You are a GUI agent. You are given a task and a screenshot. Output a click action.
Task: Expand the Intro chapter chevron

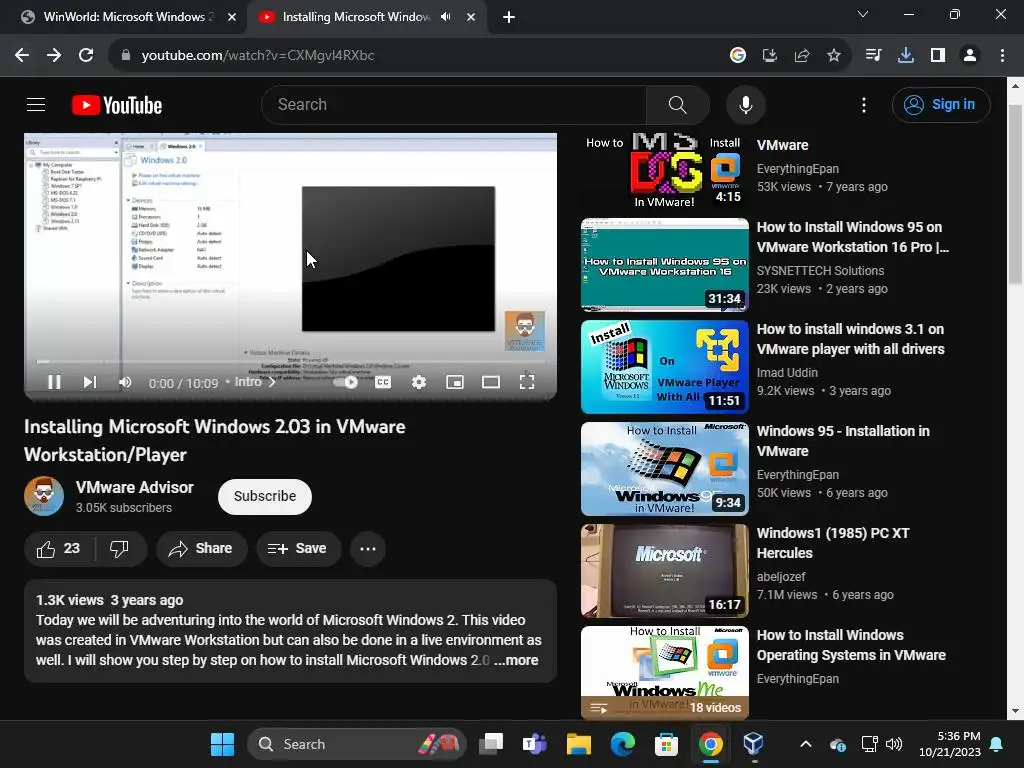point(272,382)
